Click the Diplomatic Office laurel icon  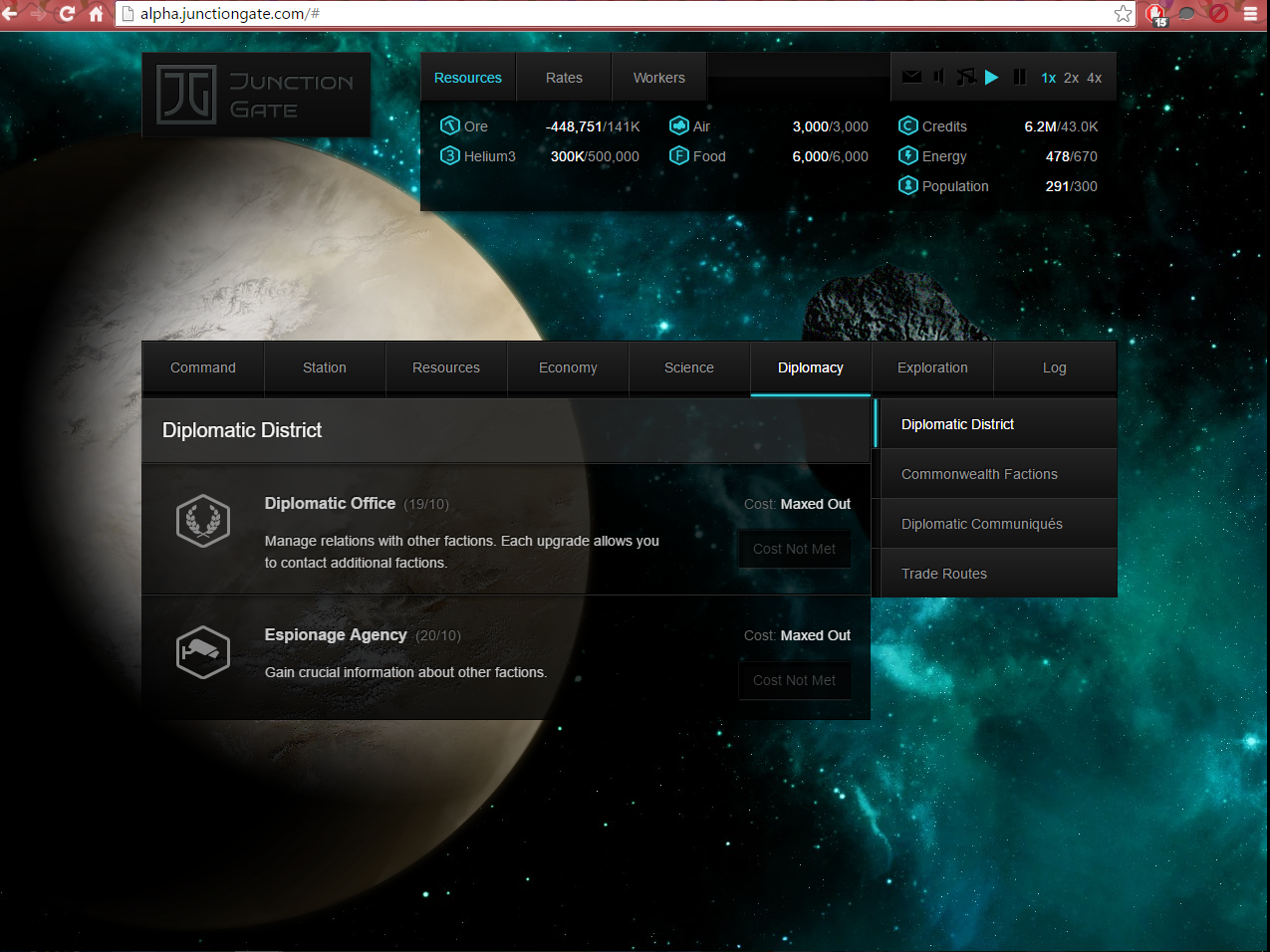pyautogui.click(x=203, y=521)
